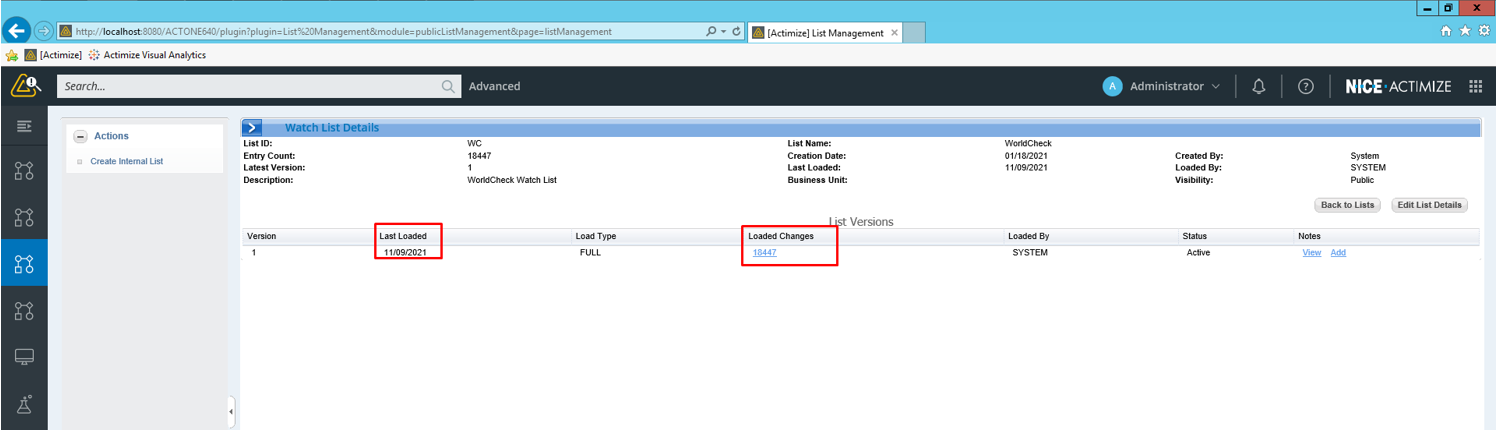Click the Loaded Changes column header

781,236
